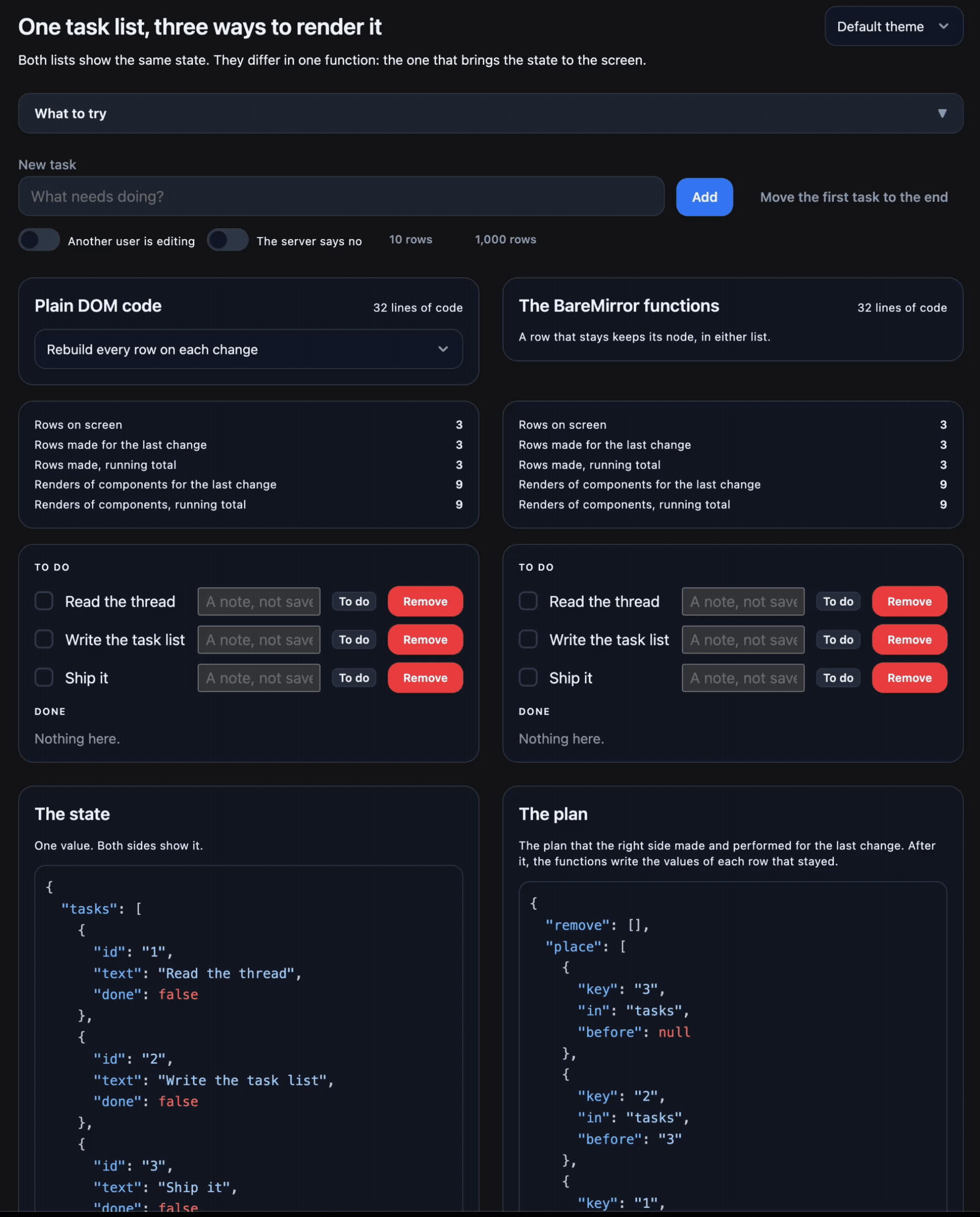Toggle Another user is editing switch
The height and width of the screenshot is (1217, 980).
point(39,240)
